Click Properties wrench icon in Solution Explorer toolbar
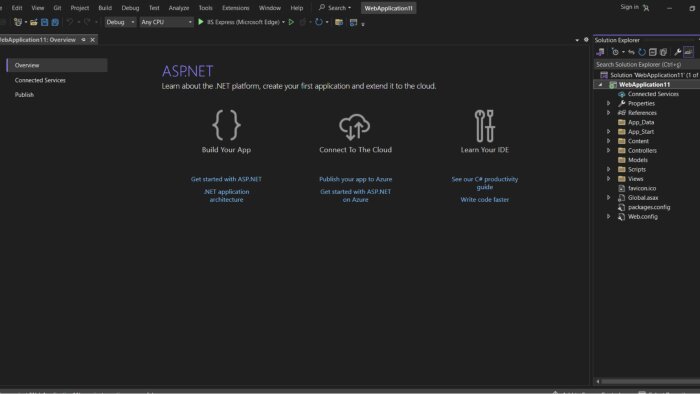 [x=678, y=52]
